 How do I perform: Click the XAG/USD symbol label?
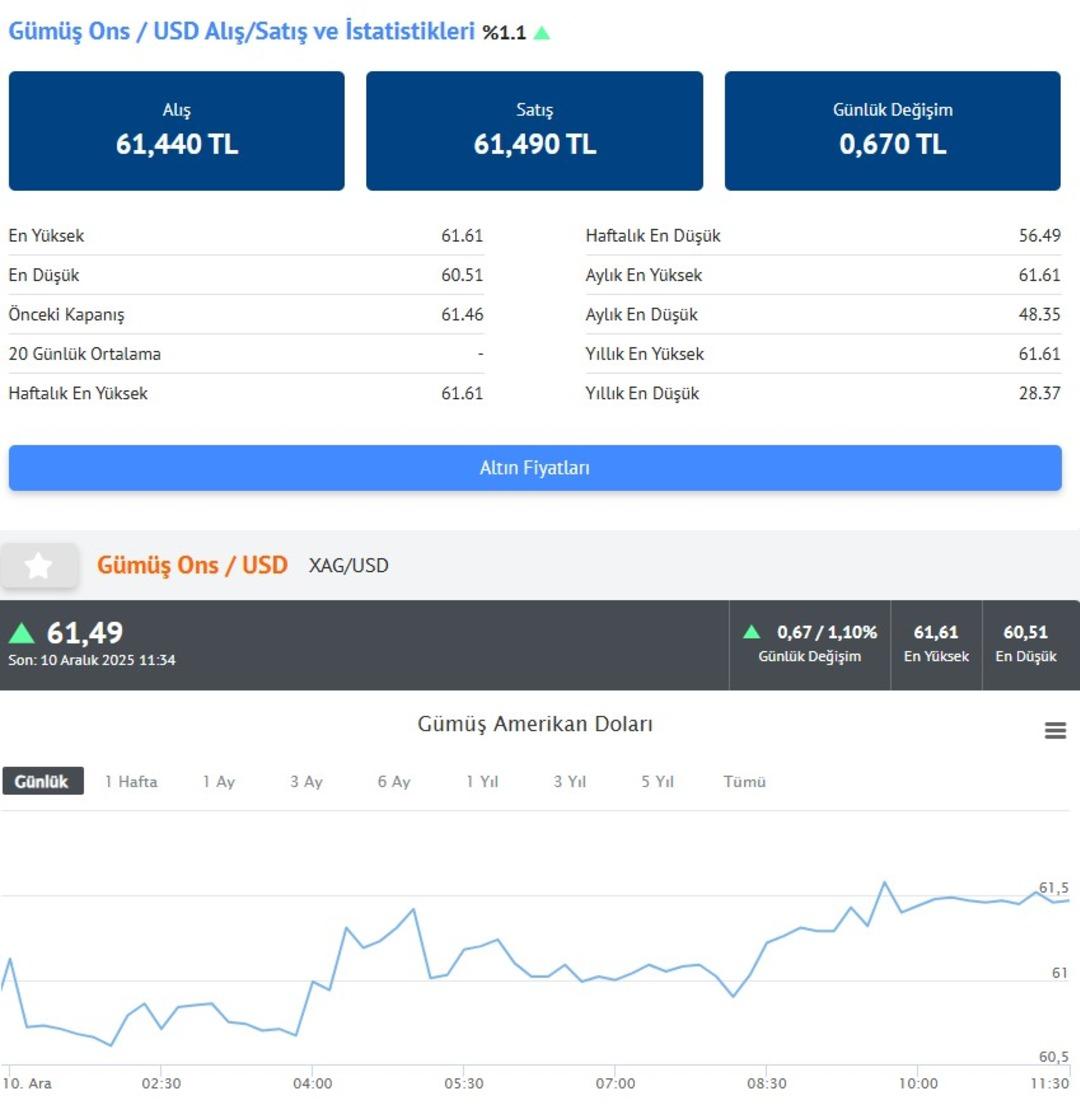point(349,566)
